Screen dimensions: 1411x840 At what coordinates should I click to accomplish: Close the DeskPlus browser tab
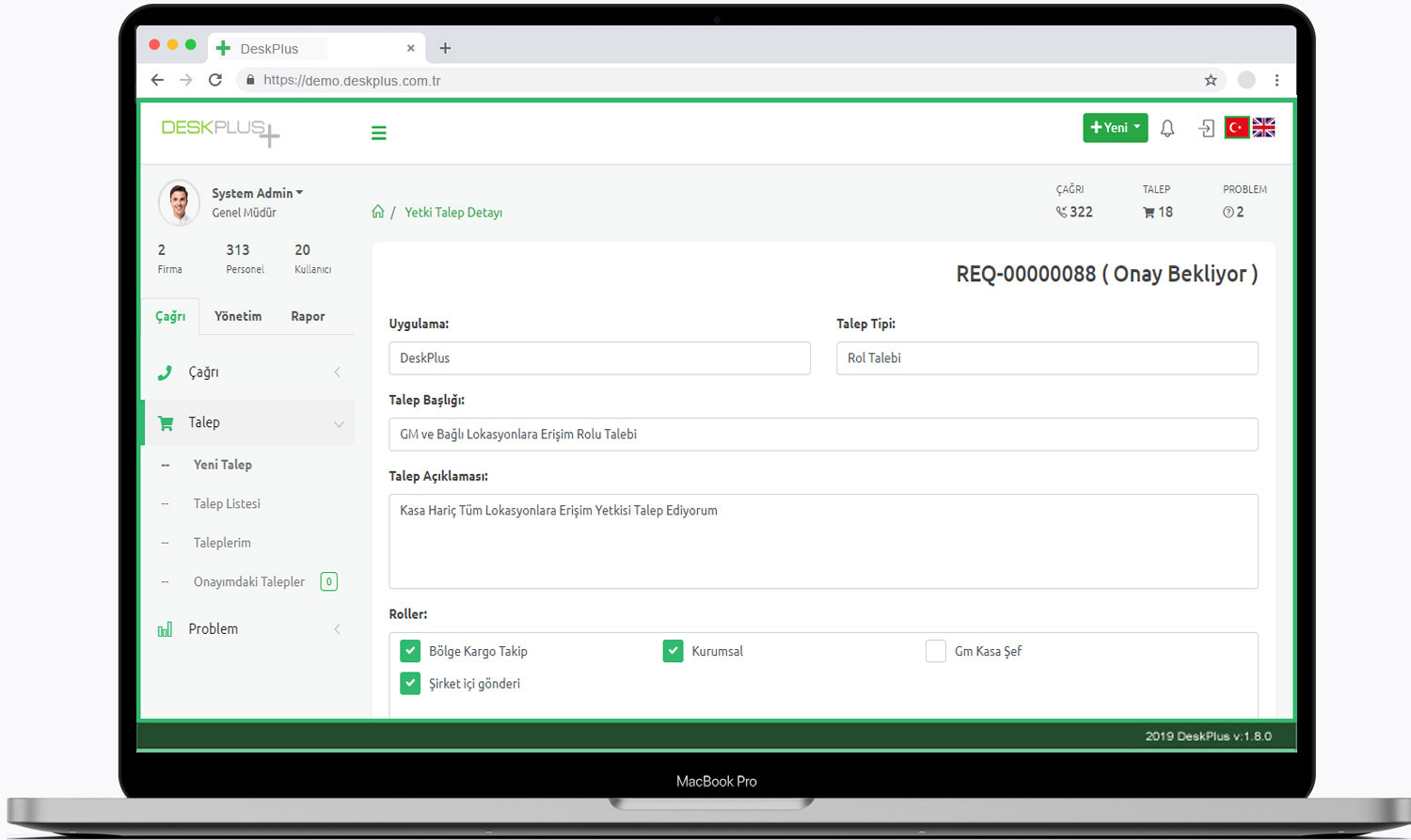point(410,48)
